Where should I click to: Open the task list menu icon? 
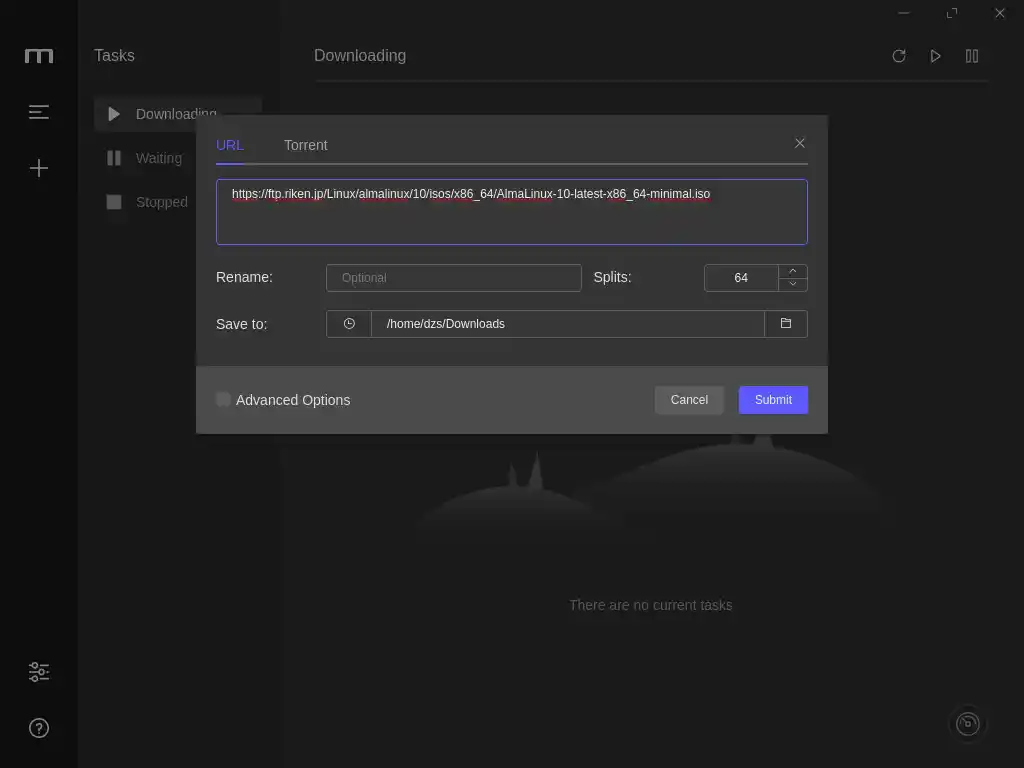39,112
